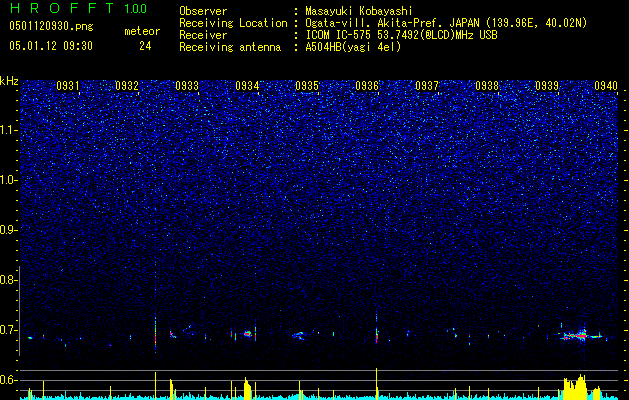Click the large meteor echo near 0939
Image resolution: width=629 pixels, height=400 pixels.
580,334
